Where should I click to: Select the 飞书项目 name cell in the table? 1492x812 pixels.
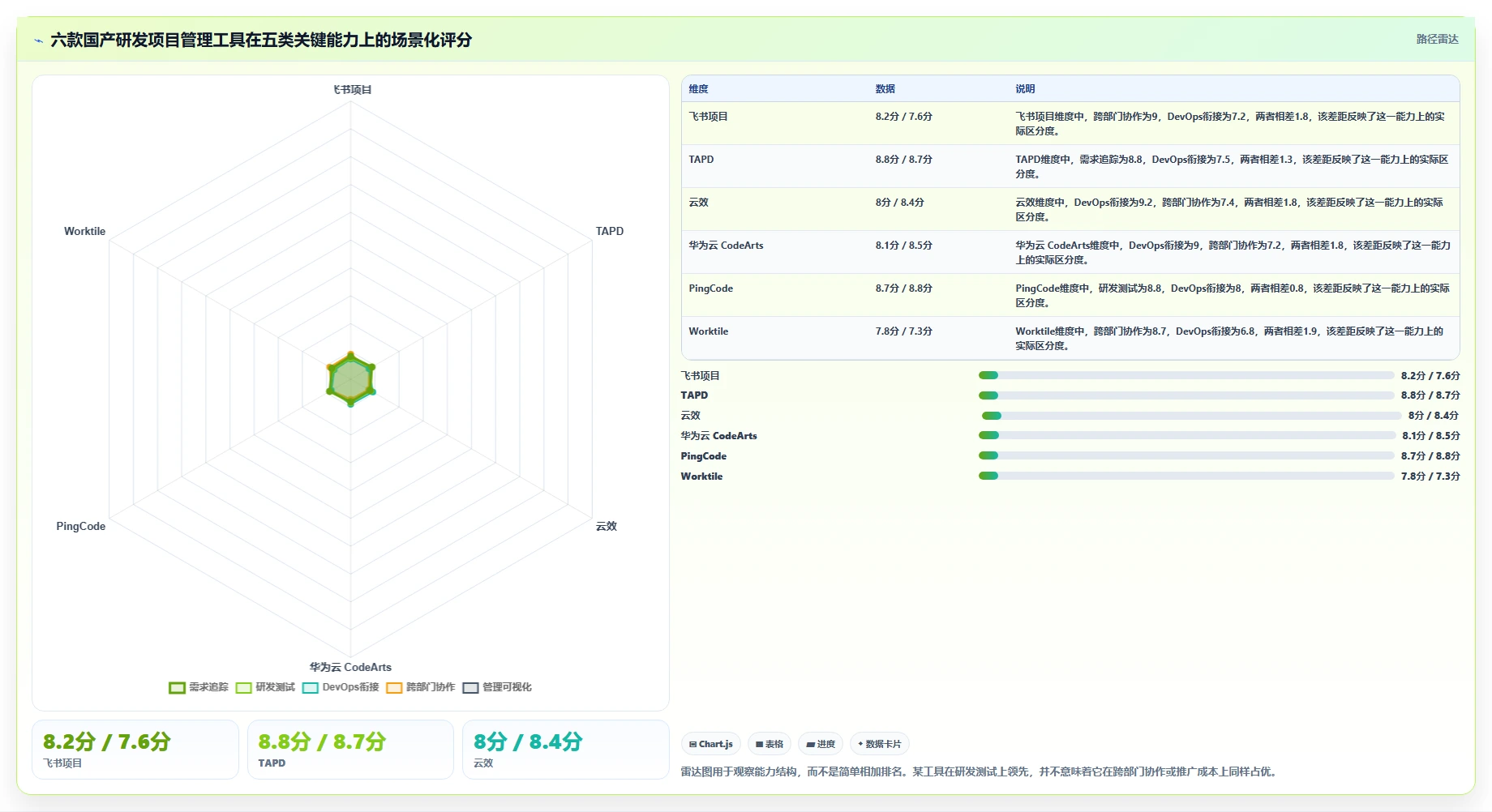(x=774, y=123)
